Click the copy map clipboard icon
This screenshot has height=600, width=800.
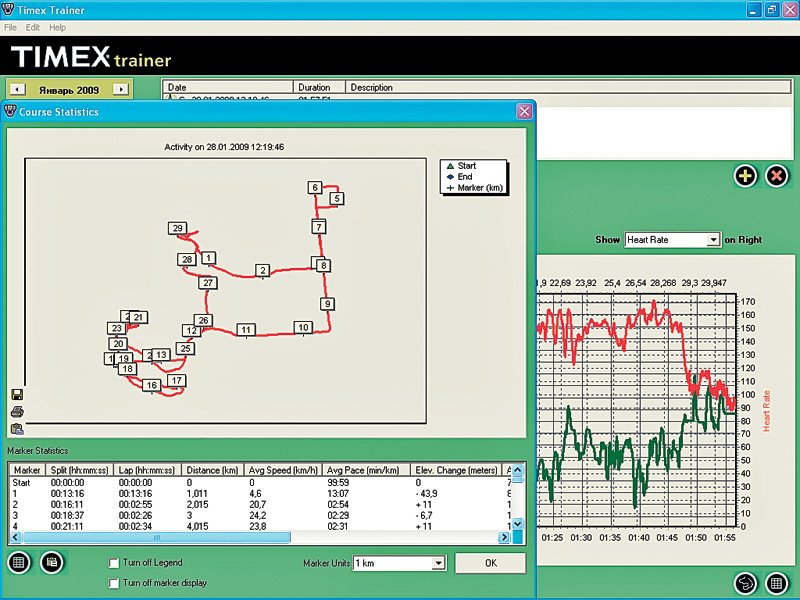(17, 429)
